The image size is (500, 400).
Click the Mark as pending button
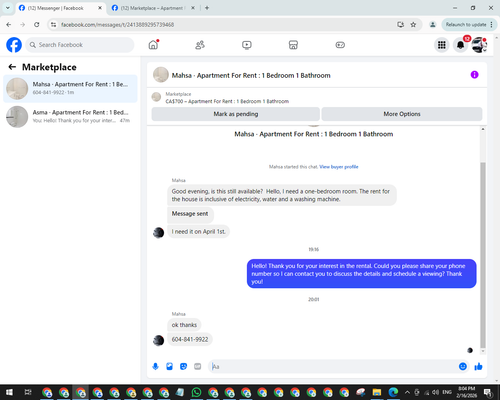point(236,114)
